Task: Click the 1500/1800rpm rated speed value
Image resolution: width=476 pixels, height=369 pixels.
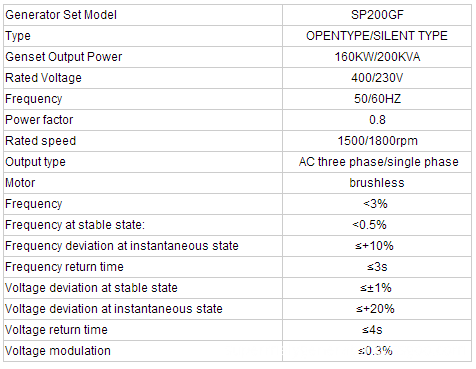Action: (377, 141)
